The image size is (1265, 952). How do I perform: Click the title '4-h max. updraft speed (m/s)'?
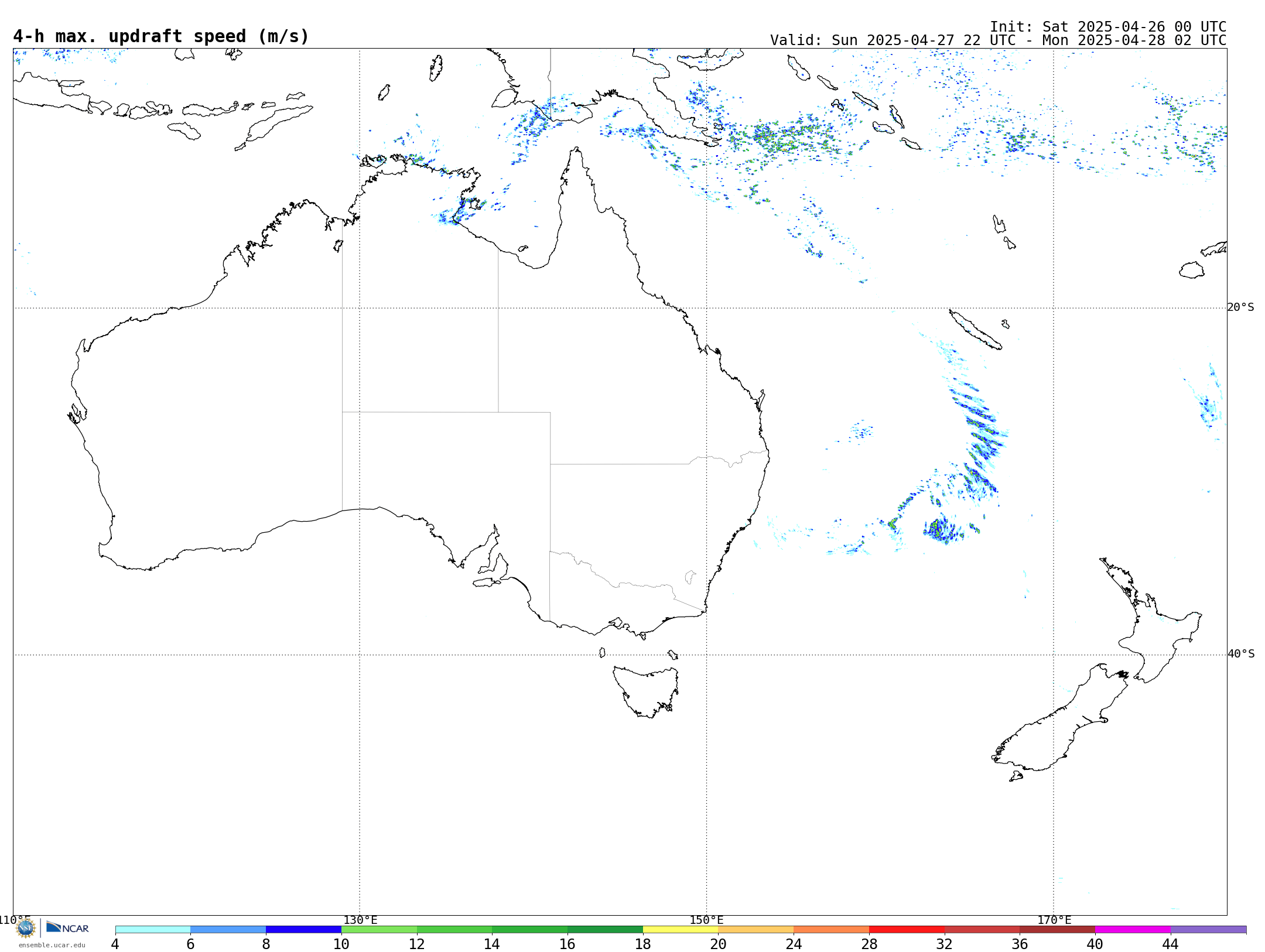click(161, 36)
